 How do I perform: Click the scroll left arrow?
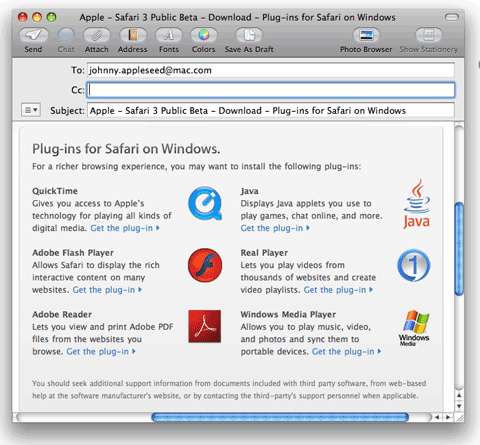point(437,417)
